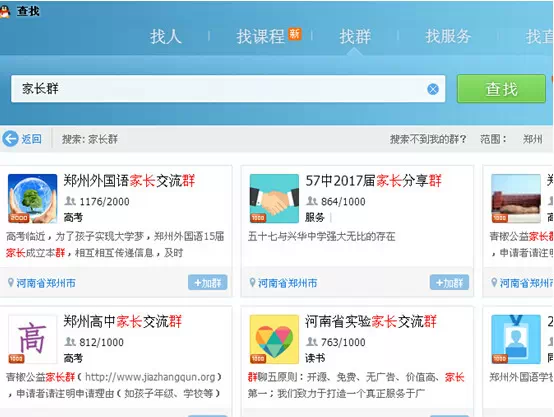The image size is (554, 417).
Task: Open the 找服务 tab
Action: [448, 36]
